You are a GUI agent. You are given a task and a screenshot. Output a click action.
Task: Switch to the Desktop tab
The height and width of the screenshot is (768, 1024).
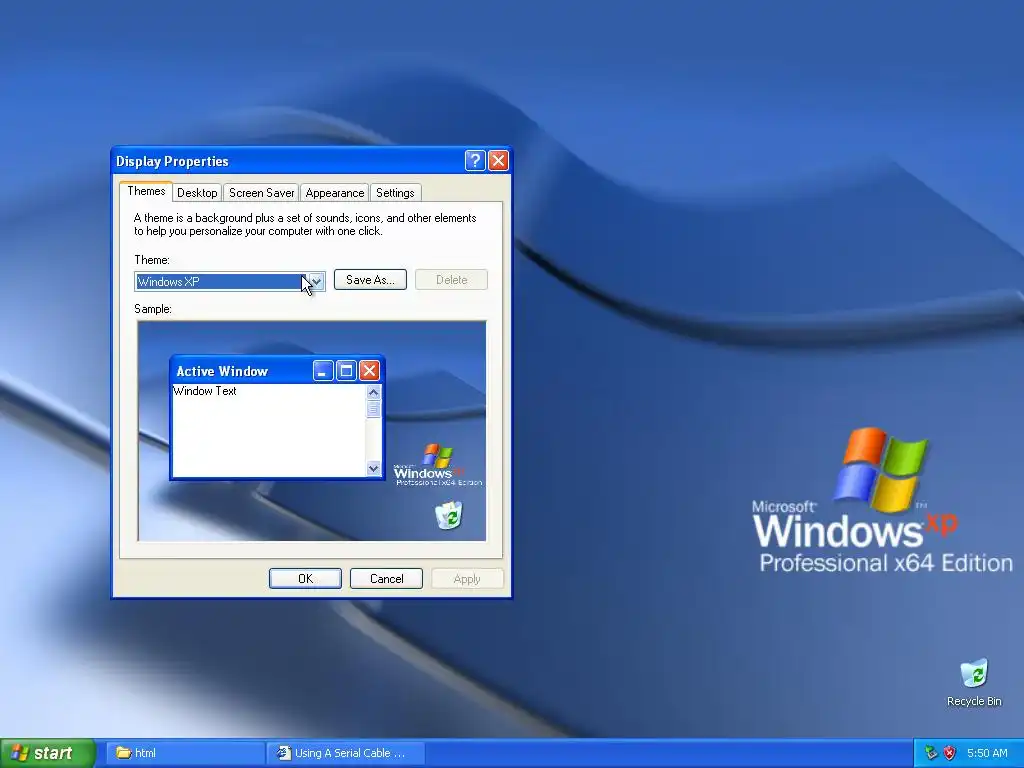pos(197,193)
